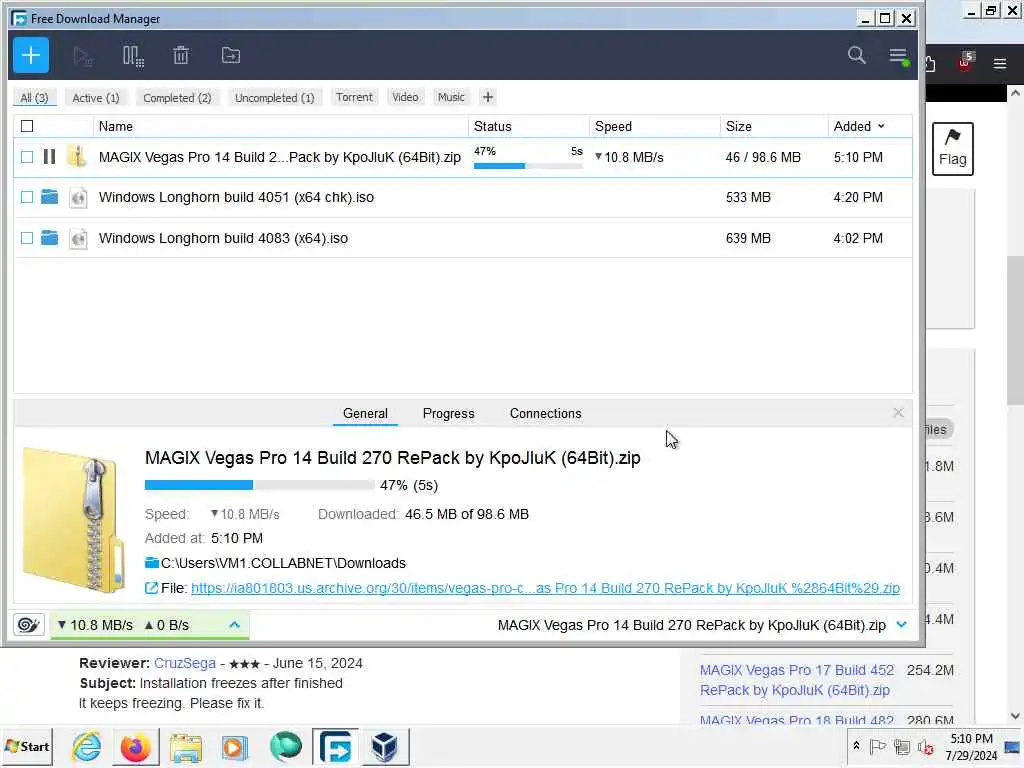Viewport: 1024px width, 768px height.
Task: Click the move to folder toolbar icon
Action: [x=231, y=56]
